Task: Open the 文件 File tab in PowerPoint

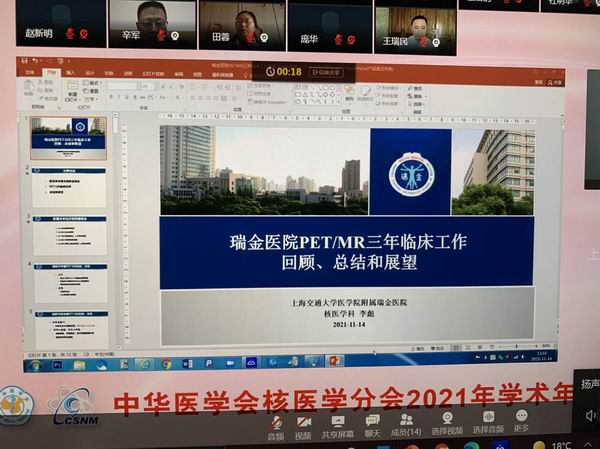Action: tap(30, 72)
